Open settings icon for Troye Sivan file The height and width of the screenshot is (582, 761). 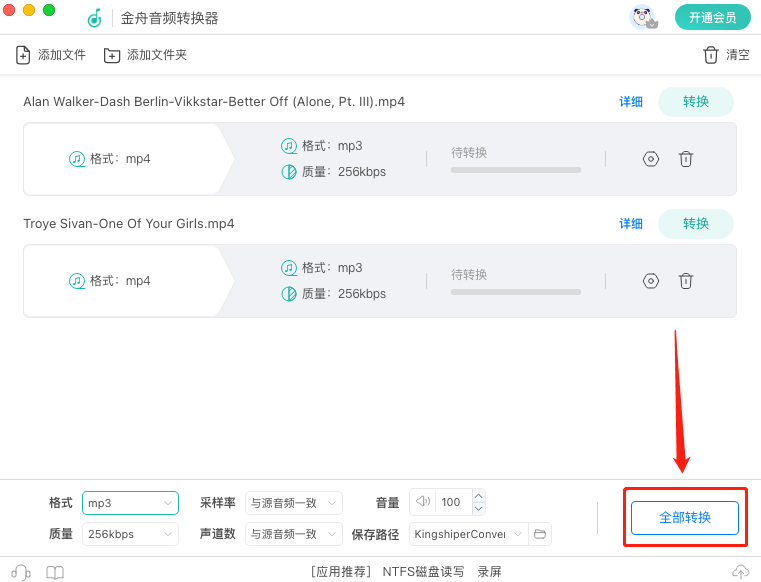coord(651,281)
